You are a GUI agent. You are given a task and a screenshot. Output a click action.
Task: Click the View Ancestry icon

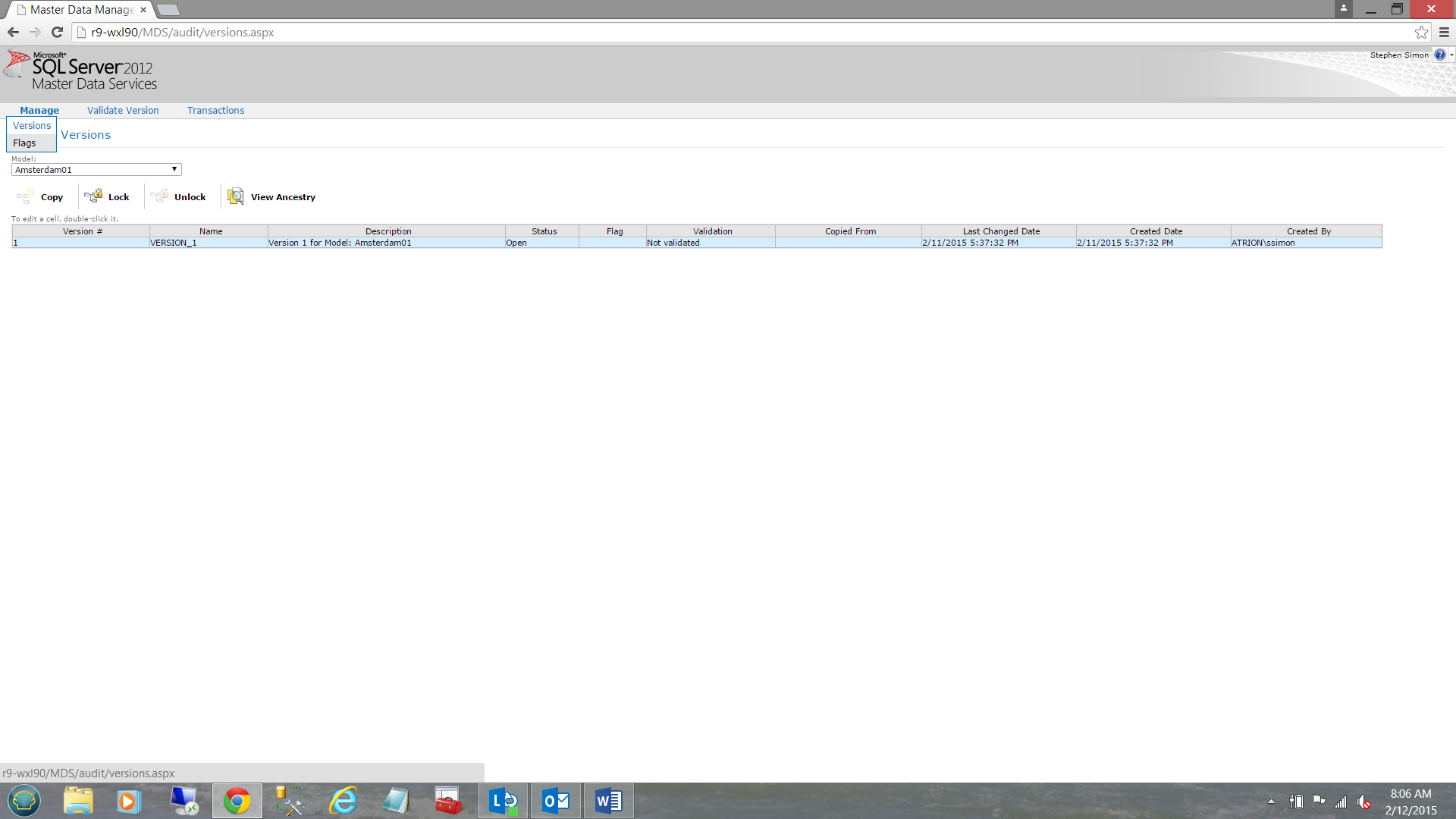click(x=236, y=196)
